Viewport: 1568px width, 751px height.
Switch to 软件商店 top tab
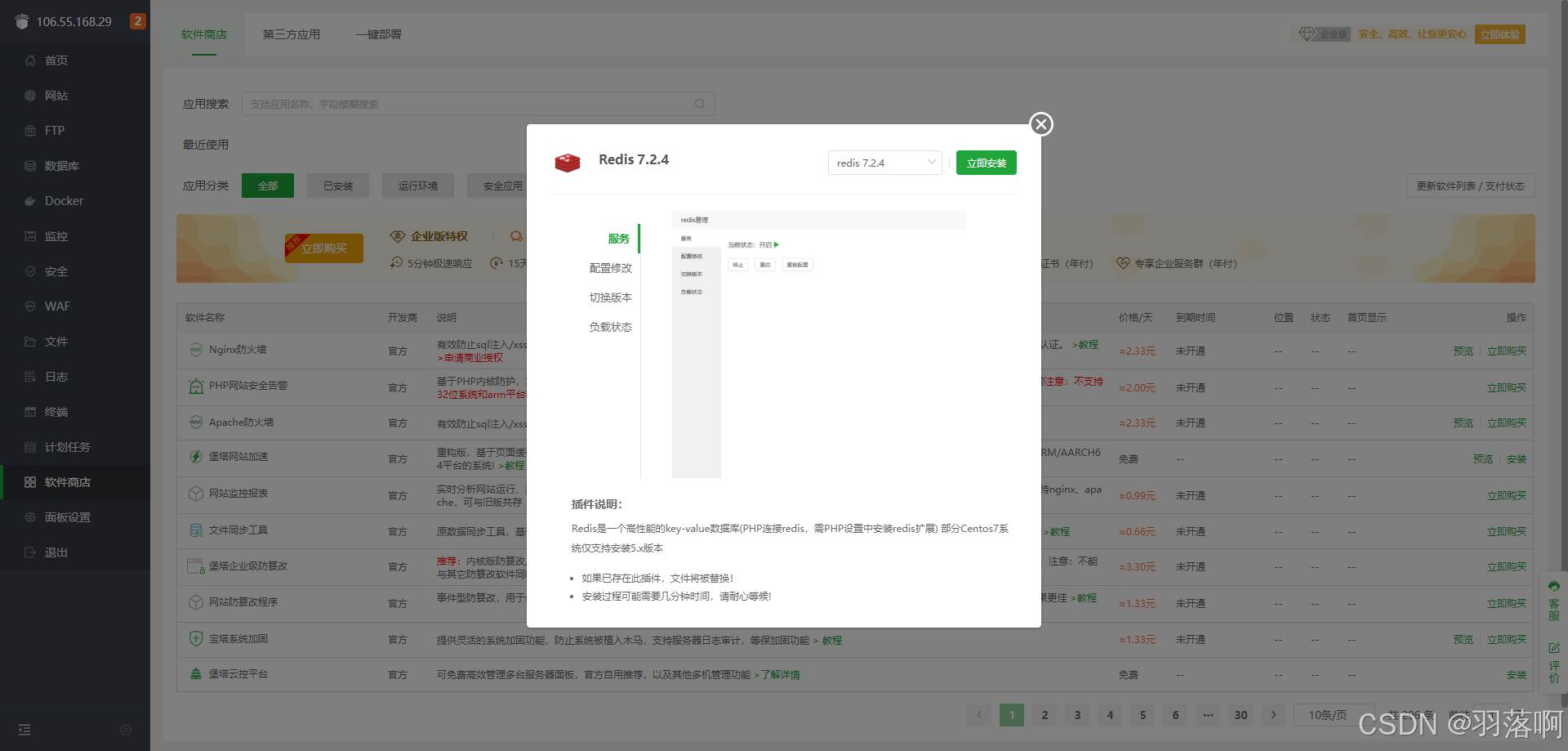[x=204, y=34]
